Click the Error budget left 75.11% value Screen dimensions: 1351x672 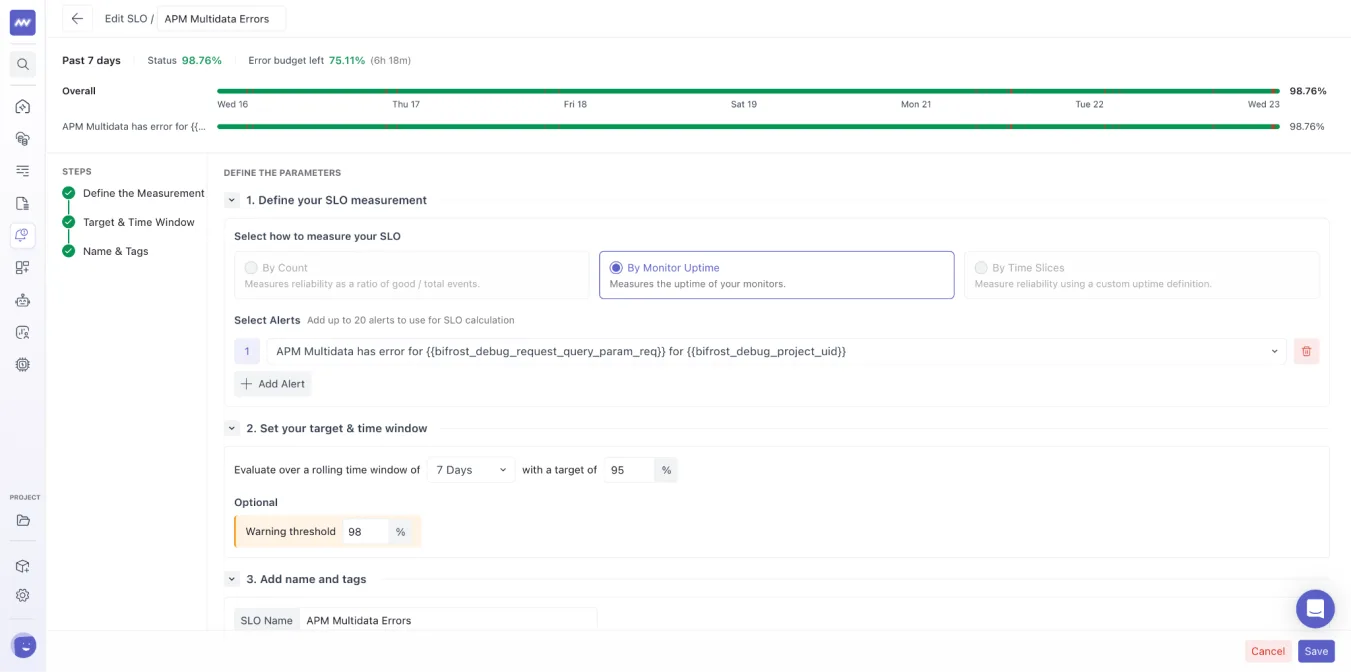tap(347, 61)
